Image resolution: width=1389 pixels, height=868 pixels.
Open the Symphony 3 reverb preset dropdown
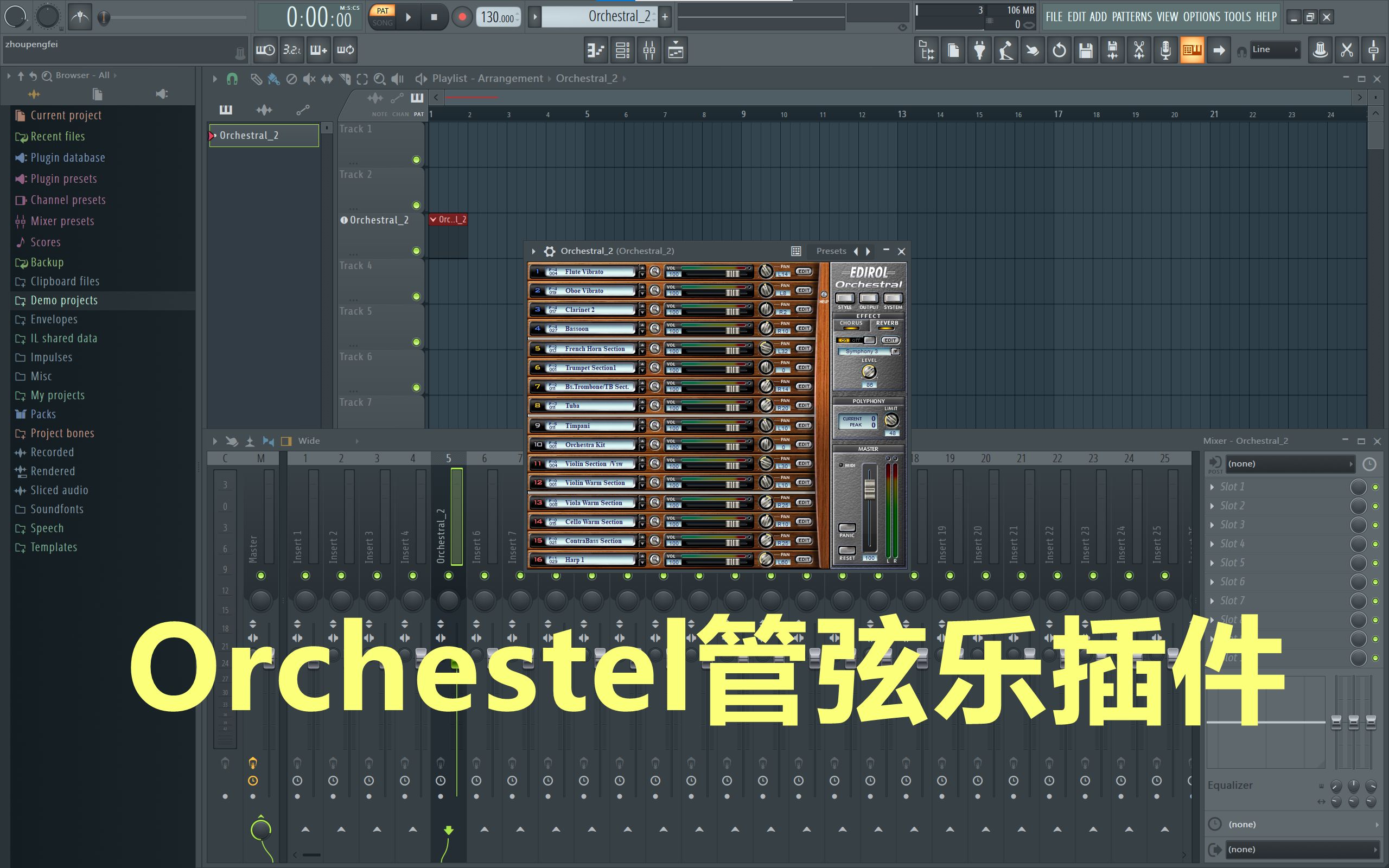click(869, 351)
